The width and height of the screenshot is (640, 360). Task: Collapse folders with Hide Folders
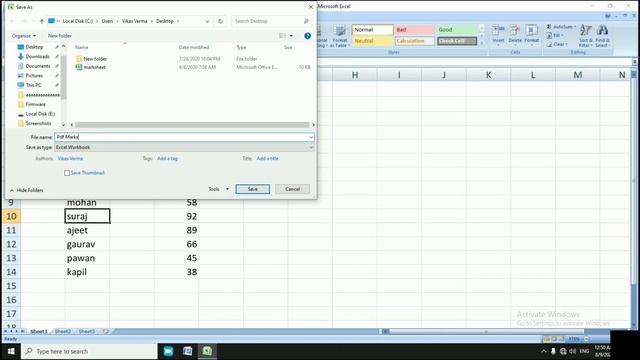point(27,190)
